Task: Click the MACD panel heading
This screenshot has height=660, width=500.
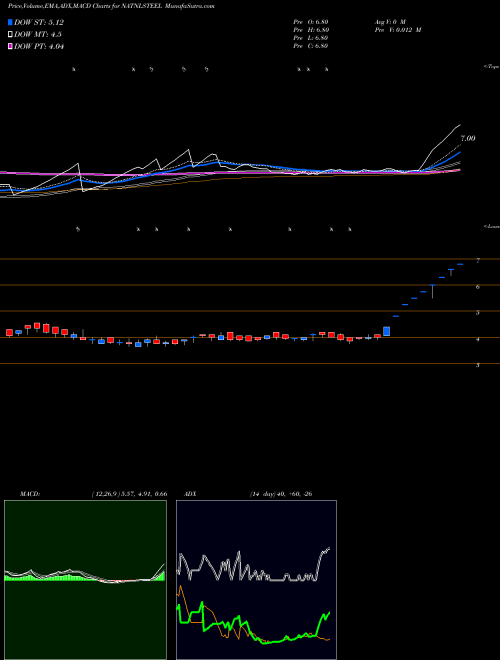Action: coord(29,494)
